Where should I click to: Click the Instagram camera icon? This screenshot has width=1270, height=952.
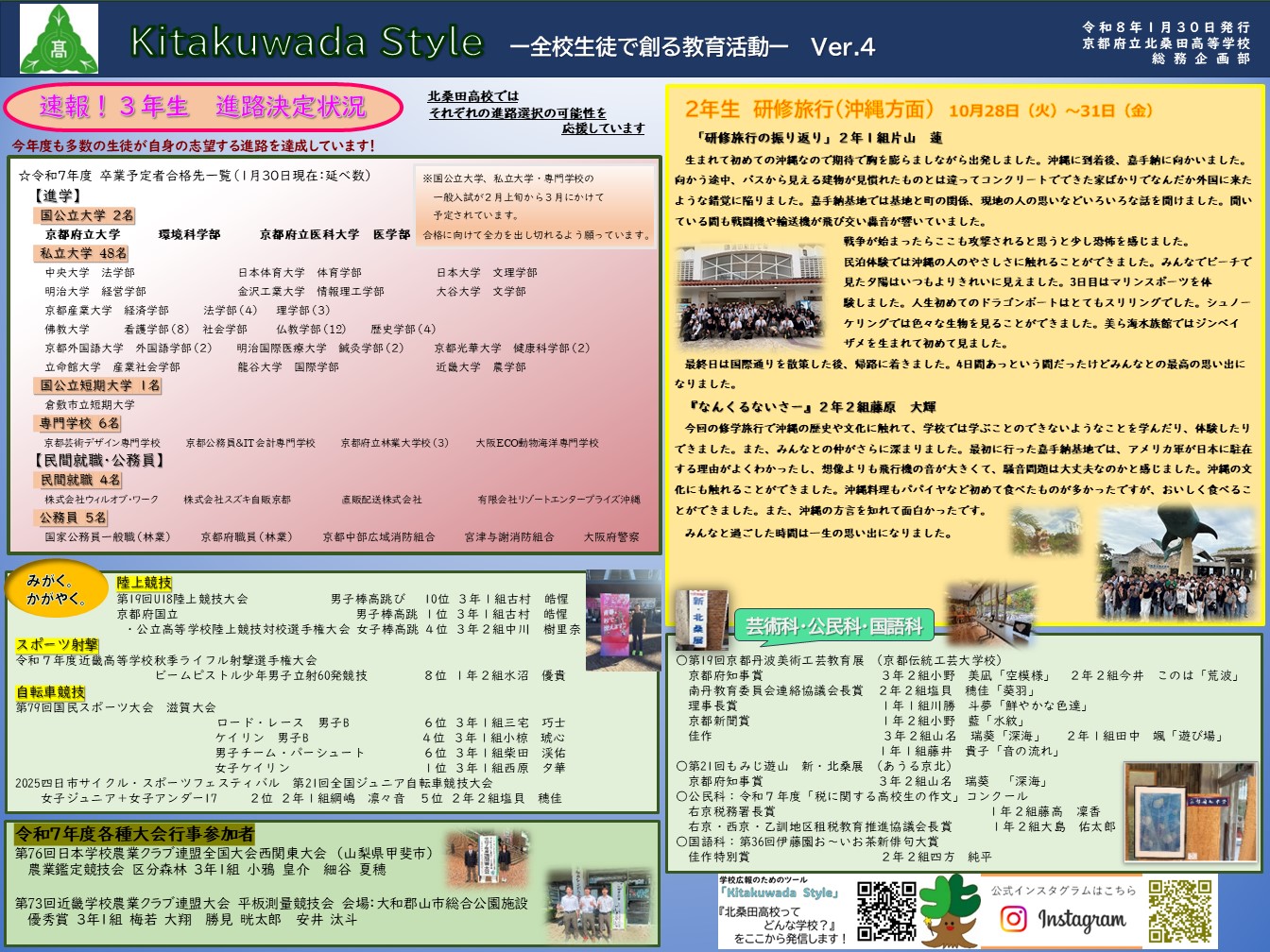1013,918
